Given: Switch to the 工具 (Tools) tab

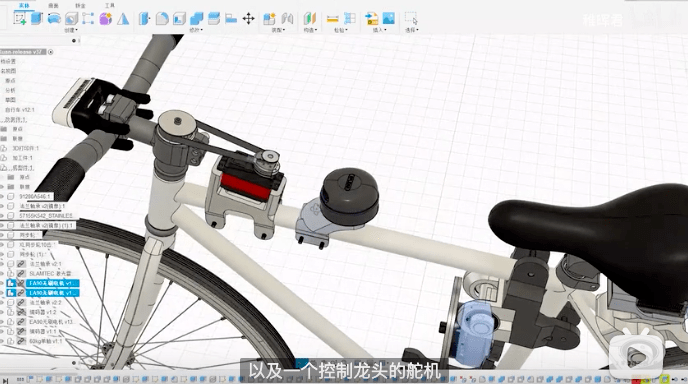Looking at the screenshot, I should point(110,5).
